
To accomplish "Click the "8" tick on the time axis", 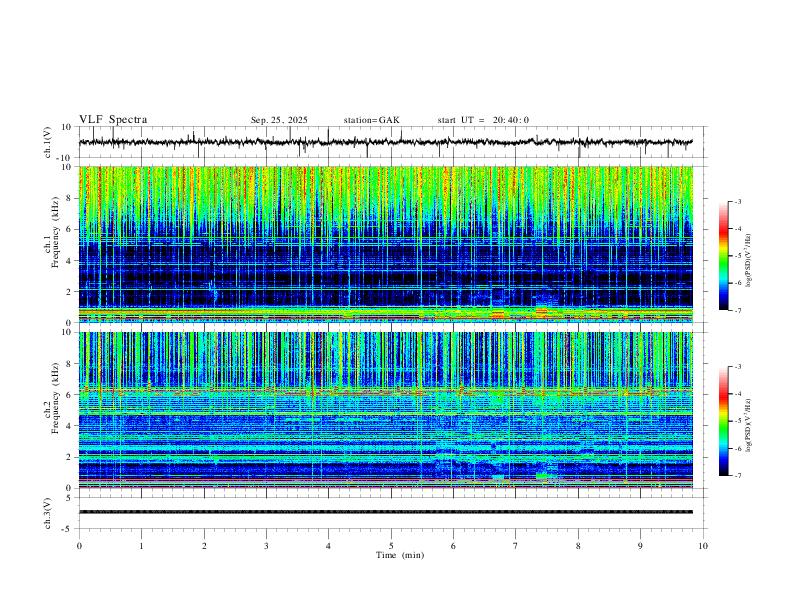I will (578, 546).
